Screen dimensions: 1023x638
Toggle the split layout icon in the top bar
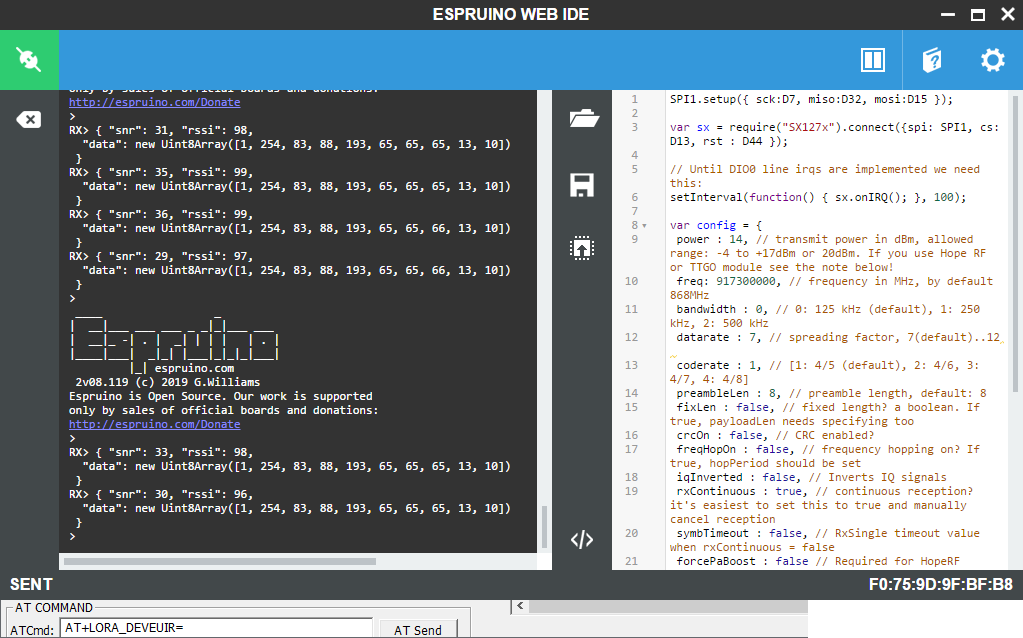coord(872,60)
